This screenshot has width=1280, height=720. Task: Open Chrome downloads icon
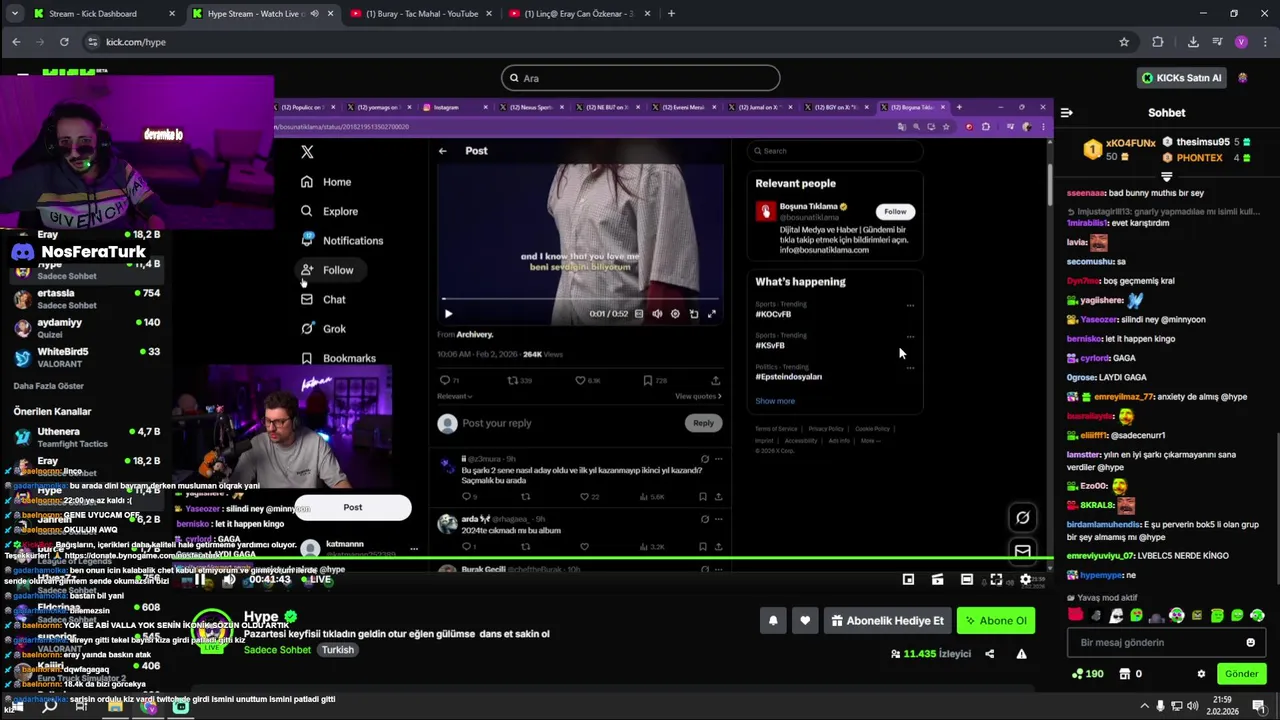click(1193, 42)
